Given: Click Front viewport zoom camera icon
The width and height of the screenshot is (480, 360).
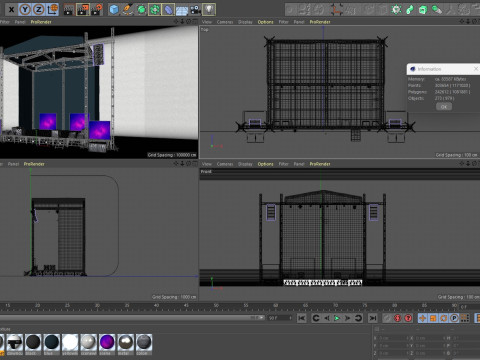Looking at the screenshot, I should (x=468, y=164).
